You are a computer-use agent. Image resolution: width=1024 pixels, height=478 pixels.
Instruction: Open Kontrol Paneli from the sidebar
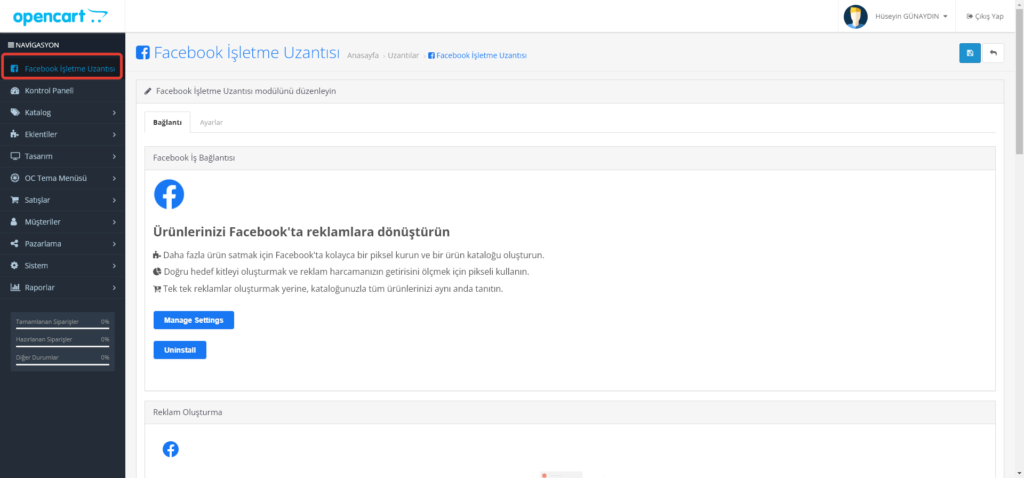(x=49, y=90)
